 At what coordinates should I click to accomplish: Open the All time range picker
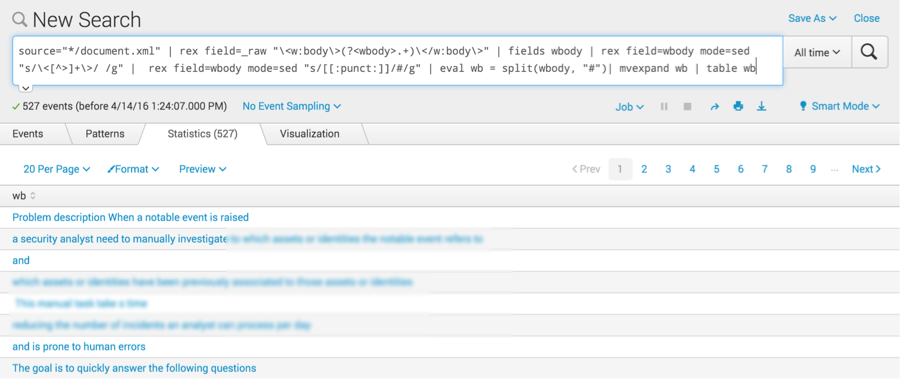pyautogui.click(x=817, y=52)
